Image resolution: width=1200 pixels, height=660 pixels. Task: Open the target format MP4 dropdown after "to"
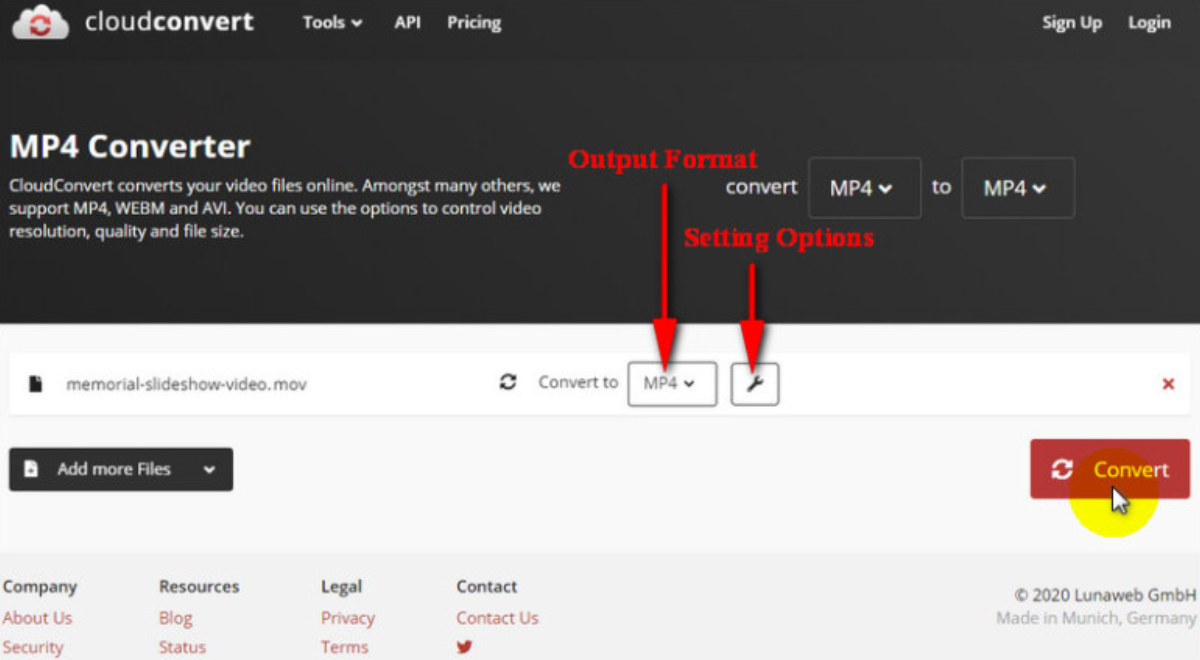1018,188
